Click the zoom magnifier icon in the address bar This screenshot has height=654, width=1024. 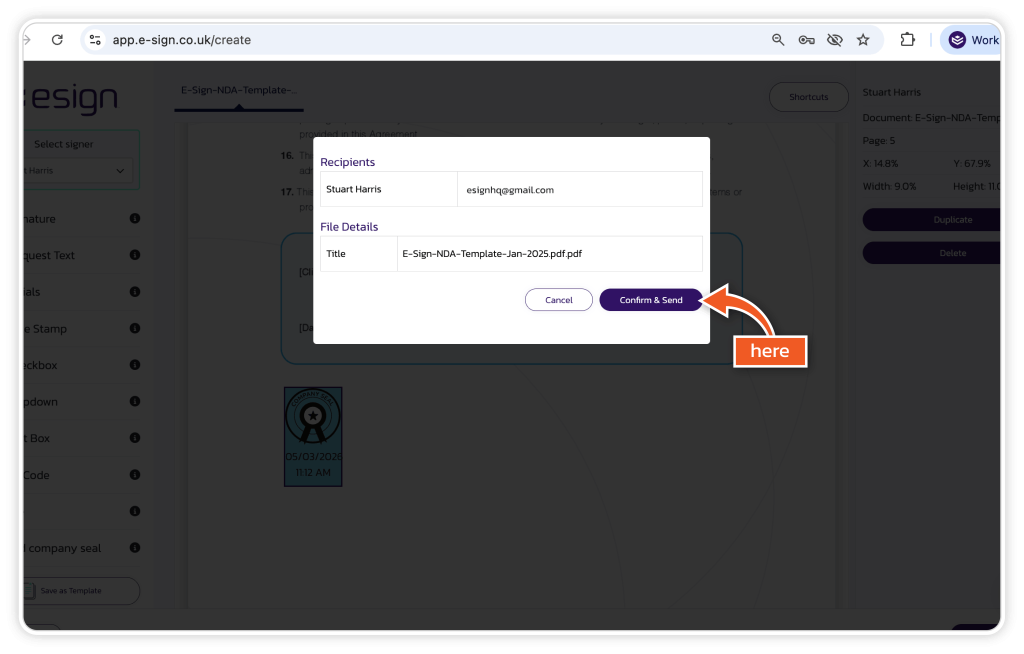coord(778,40)
